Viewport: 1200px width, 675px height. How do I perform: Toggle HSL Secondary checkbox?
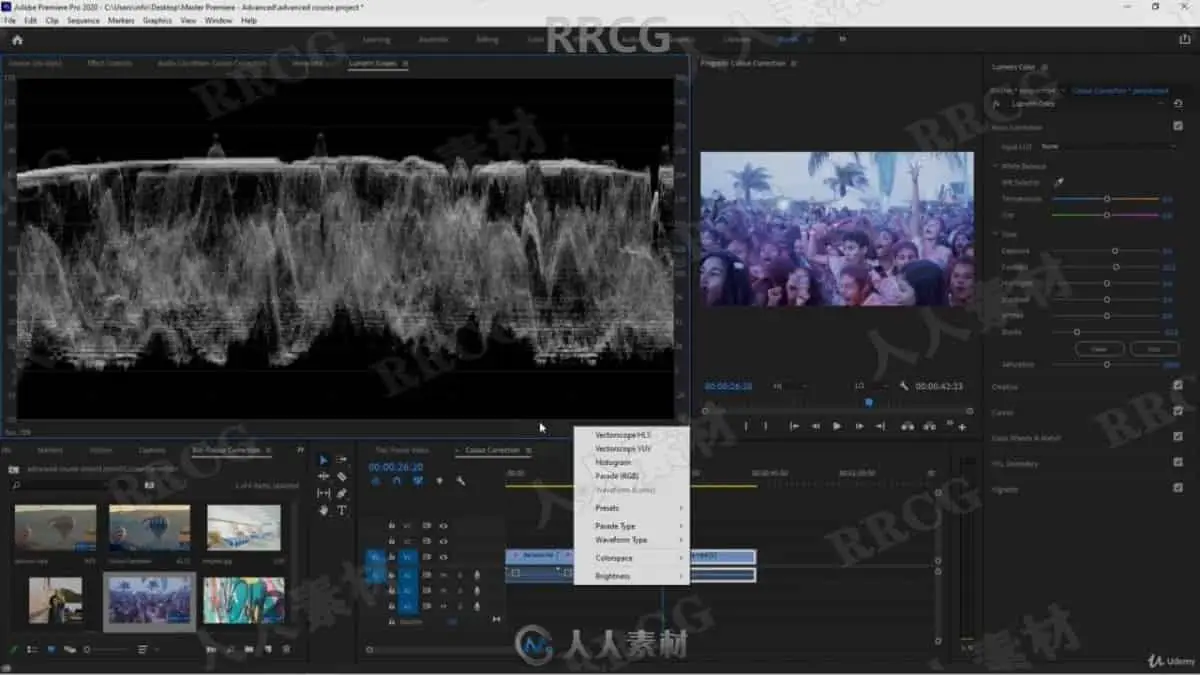tap(1178, 463)
